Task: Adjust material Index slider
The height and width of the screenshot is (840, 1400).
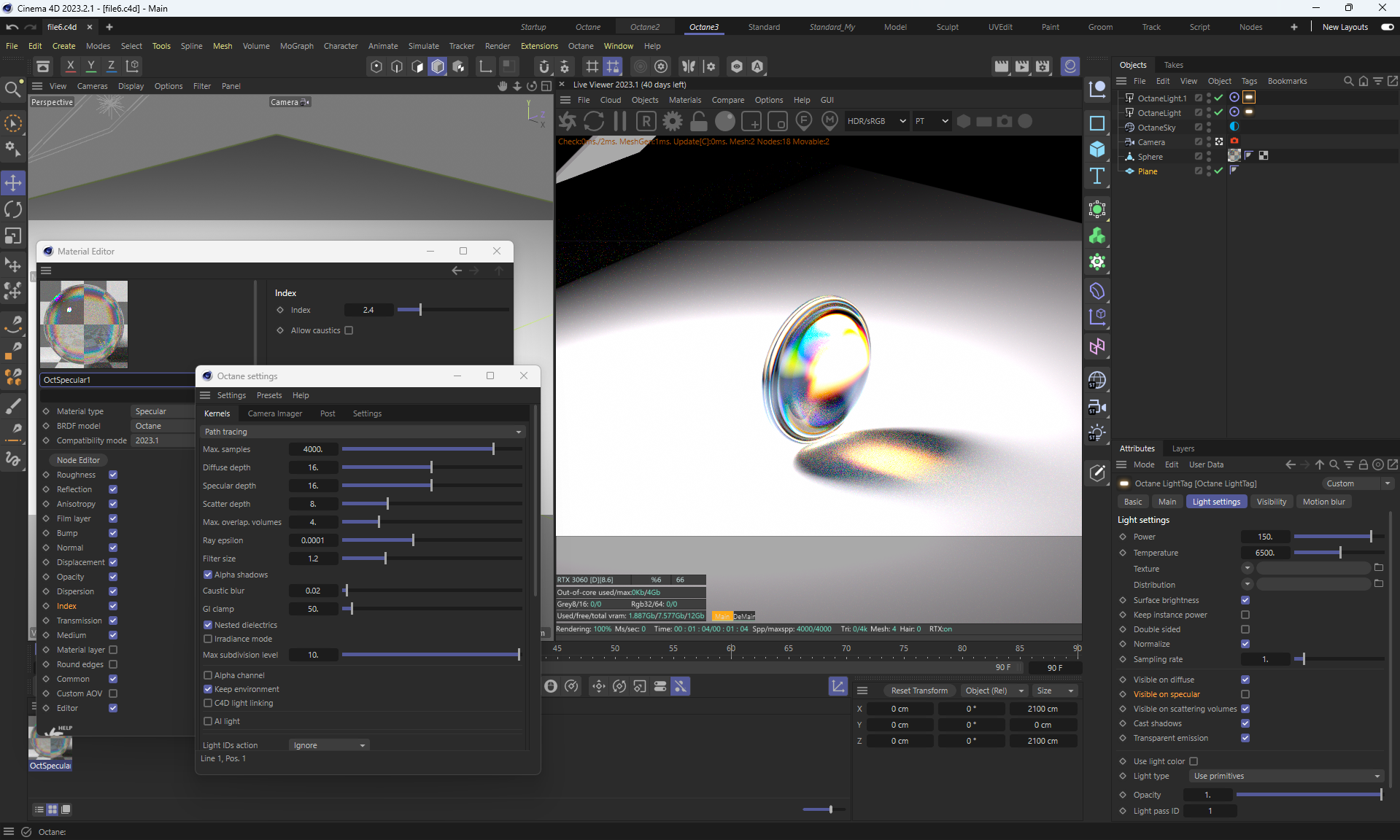Action: (x=453, y=310)
